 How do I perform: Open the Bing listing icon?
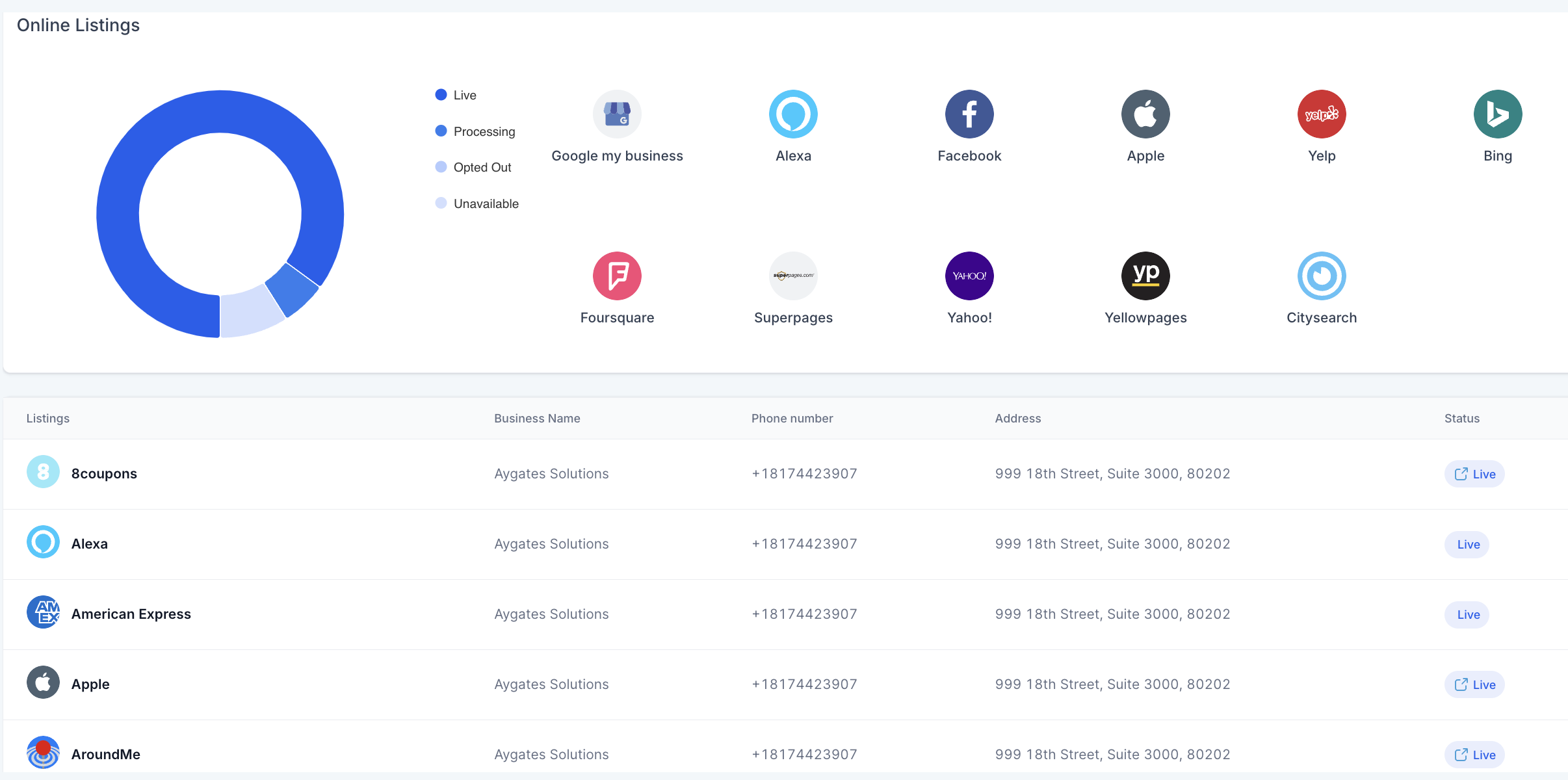(1498, 114)
